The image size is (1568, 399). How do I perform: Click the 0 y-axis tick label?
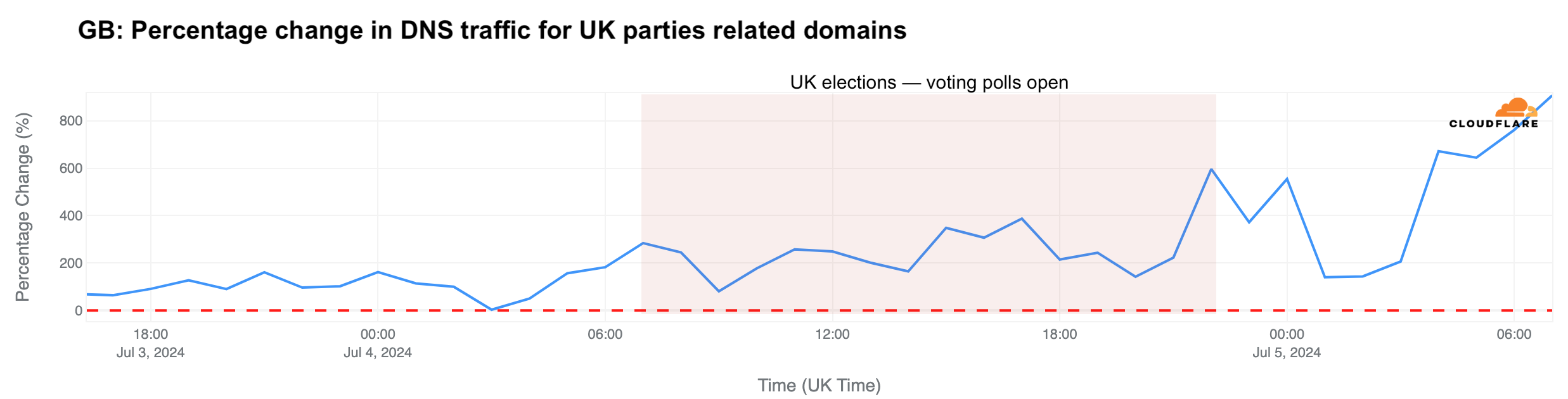pyautogui.click(x=78, y=310)
